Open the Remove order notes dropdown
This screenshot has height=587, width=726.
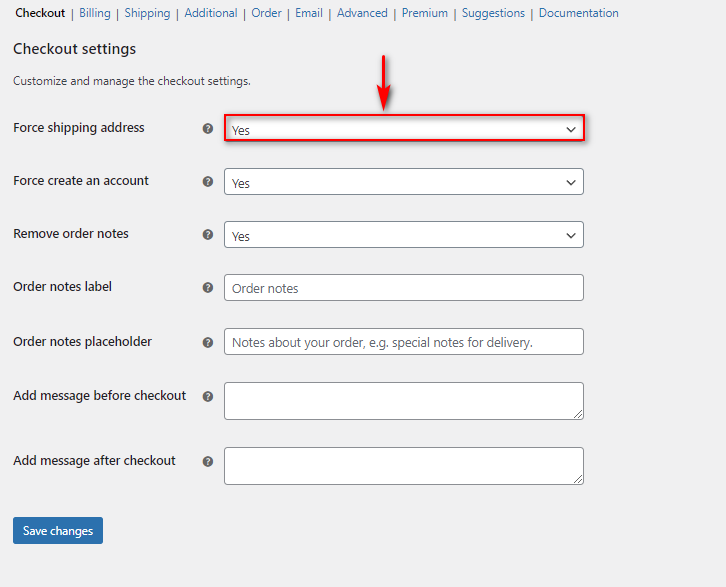[x=404, y=235]
